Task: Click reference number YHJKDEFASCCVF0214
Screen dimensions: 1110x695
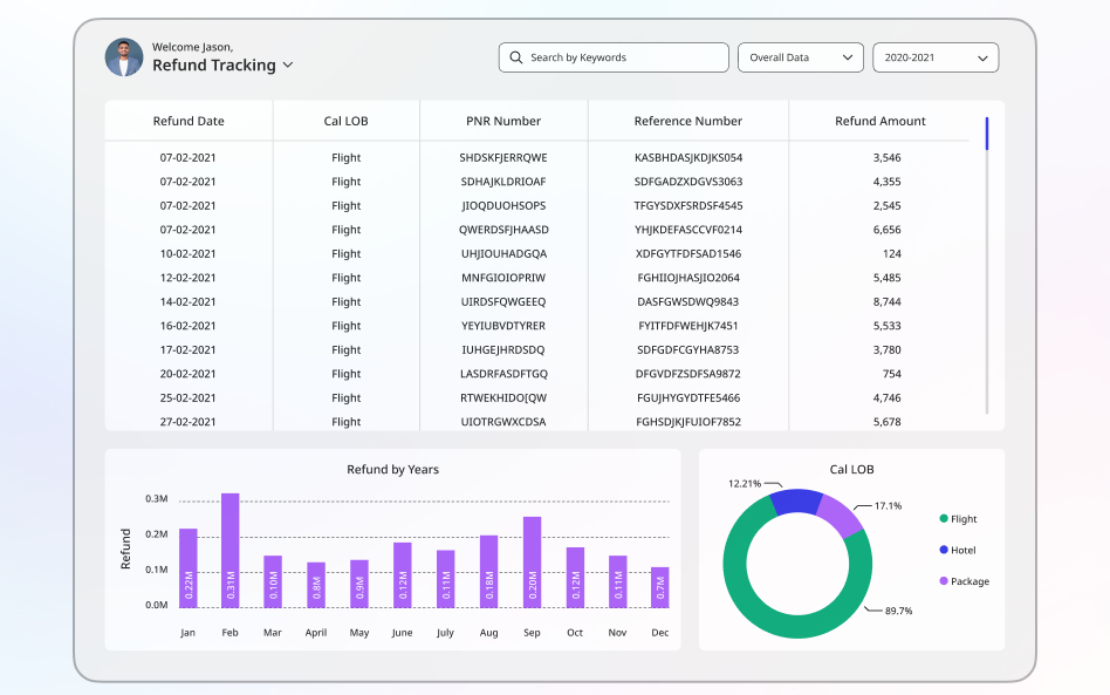Action: point(688,230)
